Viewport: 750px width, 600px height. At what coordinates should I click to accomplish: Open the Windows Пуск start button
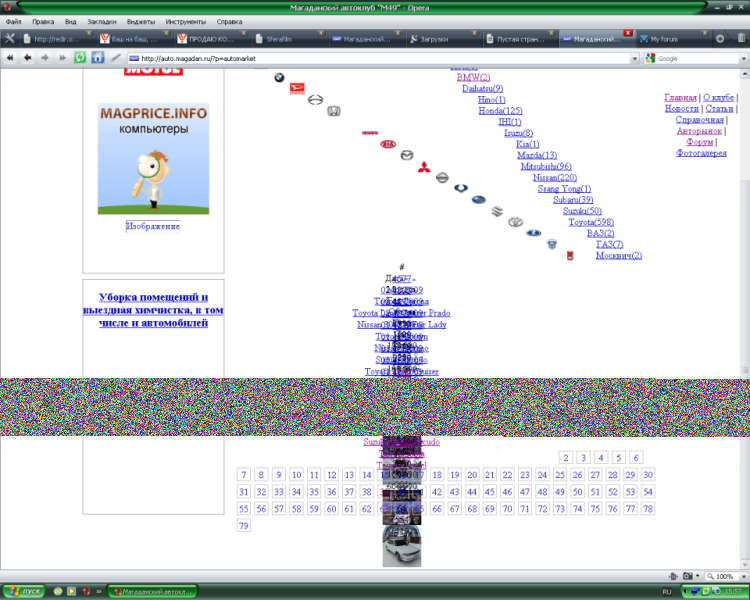click(24, 591)
